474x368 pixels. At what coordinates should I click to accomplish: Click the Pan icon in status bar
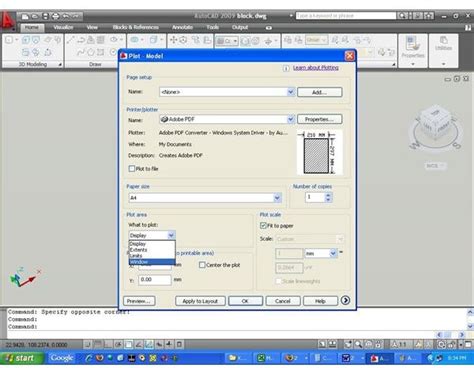click(x=348, y=344)
